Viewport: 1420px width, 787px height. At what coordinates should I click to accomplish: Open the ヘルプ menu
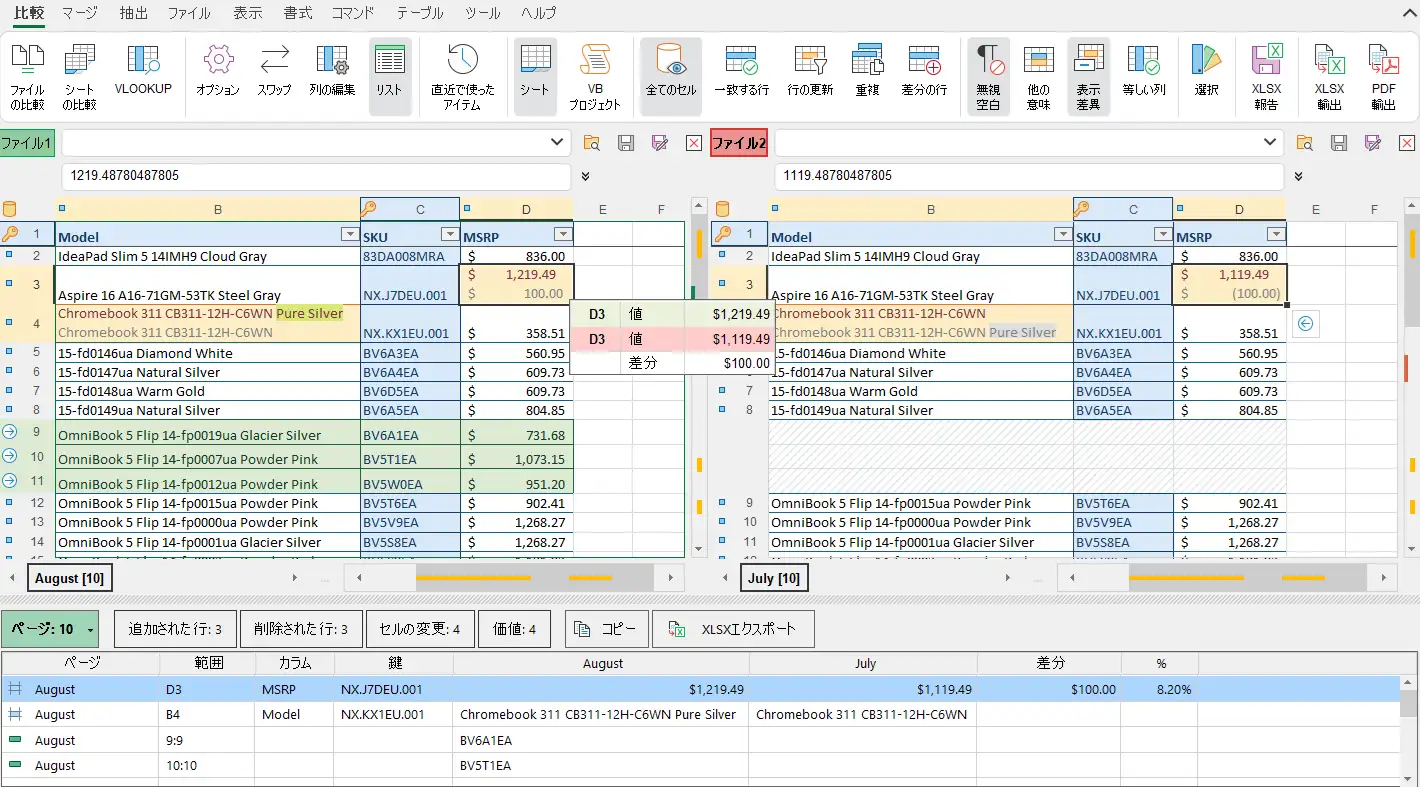coord(539,14)
